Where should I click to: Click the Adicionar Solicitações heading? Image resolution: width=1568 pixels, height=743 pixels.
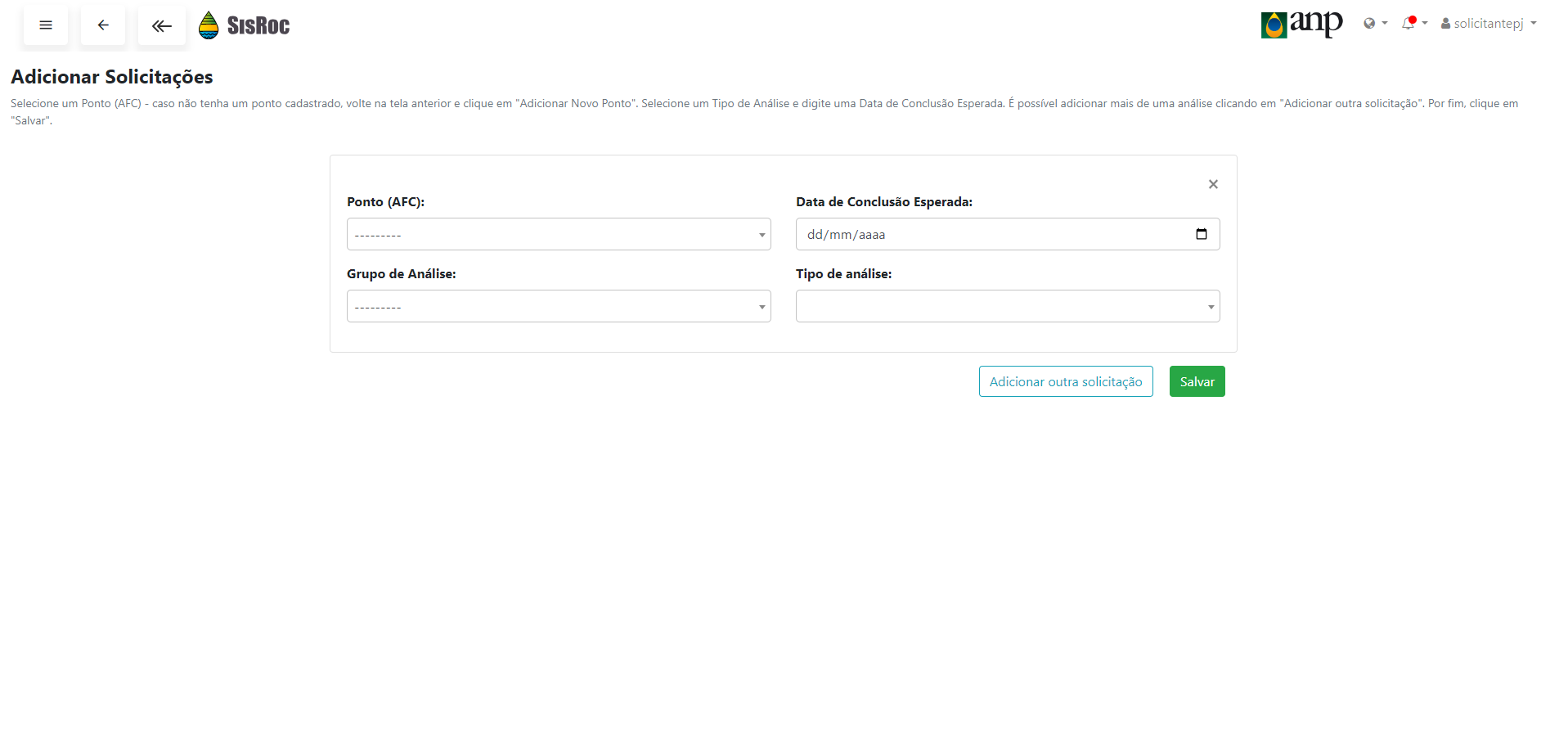[x=112, y=77]
